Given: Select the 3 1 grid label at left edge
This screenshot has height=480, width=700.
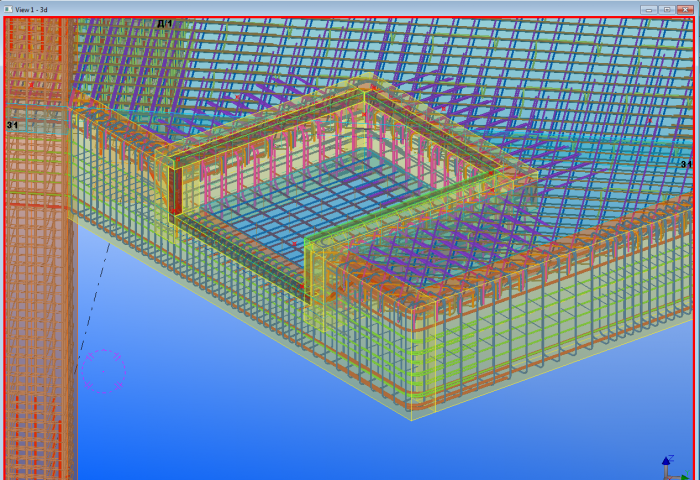Looking at the screenshot, I should pyautogui.click(x=12, y=125).
